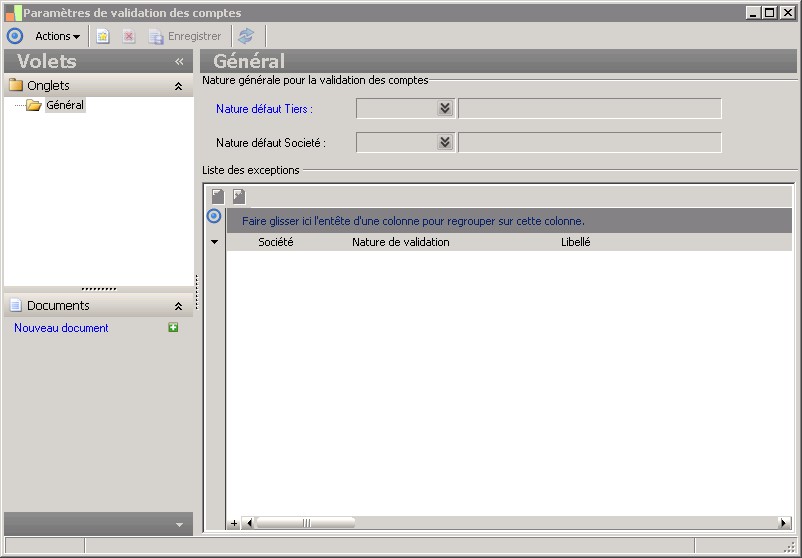Viewport: 802px width, 558px height.
Task: Click the first exceptions list toolbar icon
Action: click(218, 196)
